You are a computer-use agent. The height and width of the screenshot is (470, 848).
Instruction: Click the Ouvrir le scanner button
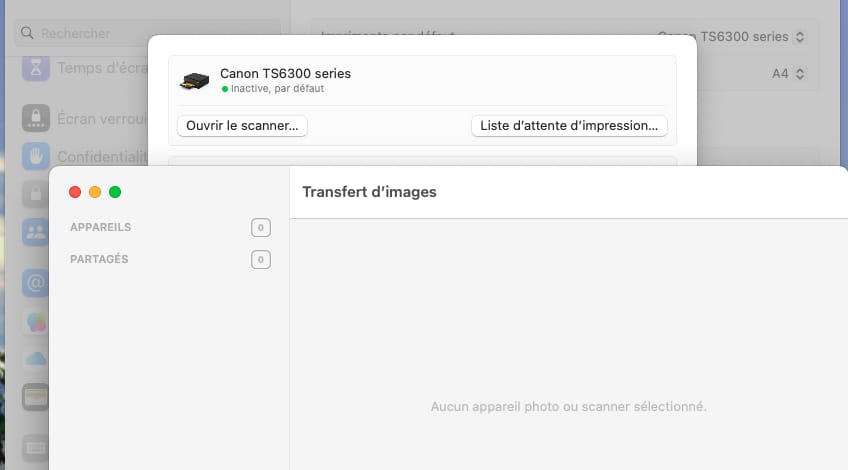pyautogui.click(x=242, y=126)
